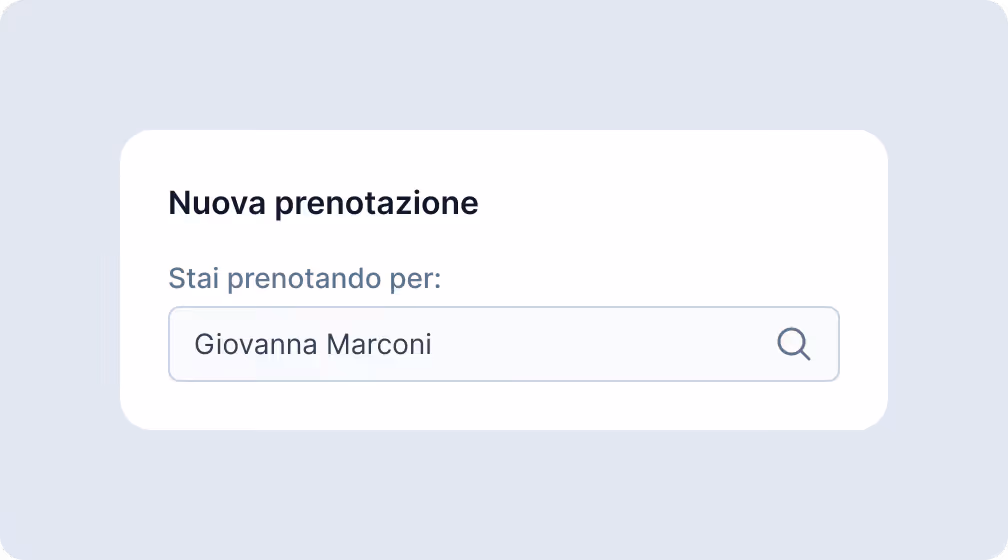Click the "Nuova prenotazione" heading
The height and width of the screenshot is (560, 1008).
click(x=323, y=203)
